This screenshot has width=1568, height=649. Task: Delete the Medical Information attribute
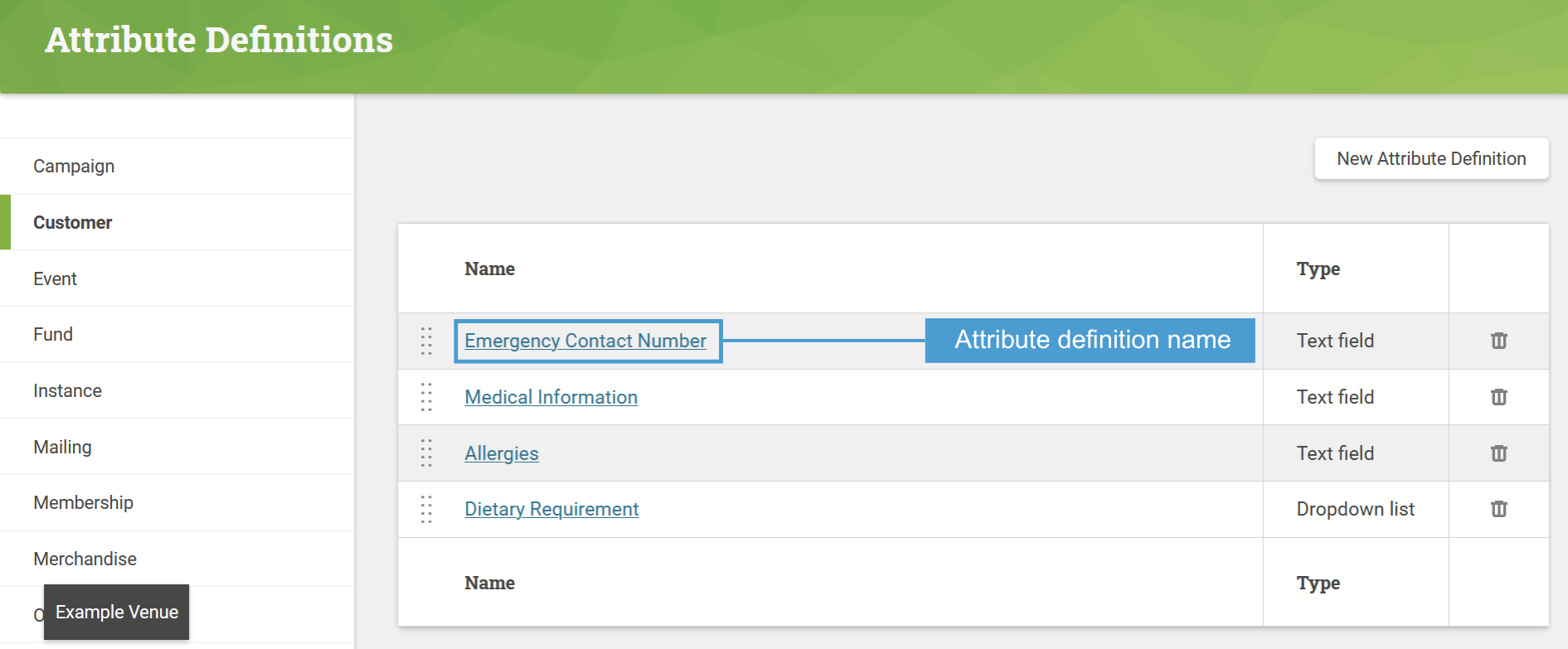pyautogui.click(x=1498, y=397)
